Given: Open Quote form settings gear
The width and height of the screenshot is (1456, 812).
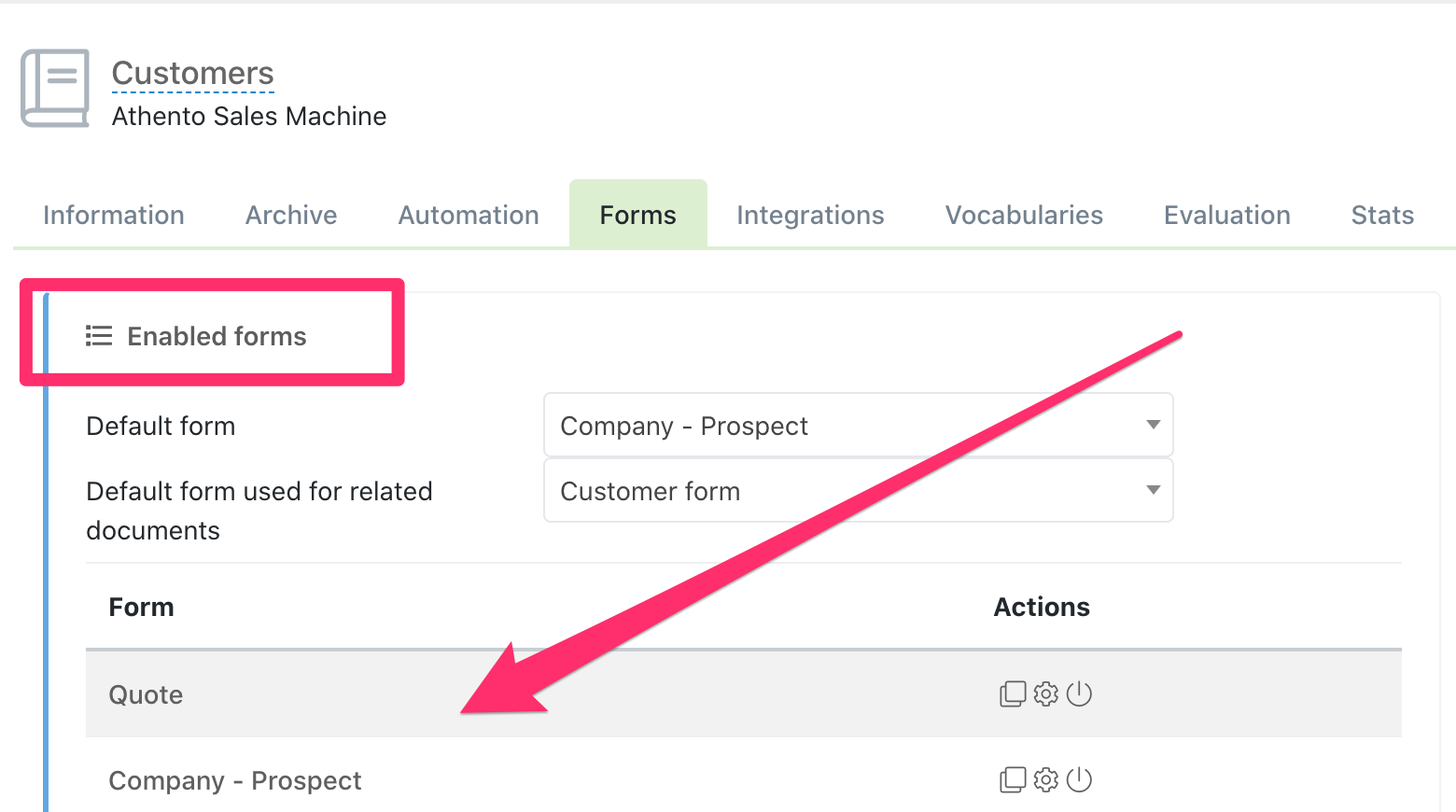Looking at the screenshot, I should [1046, 694].
